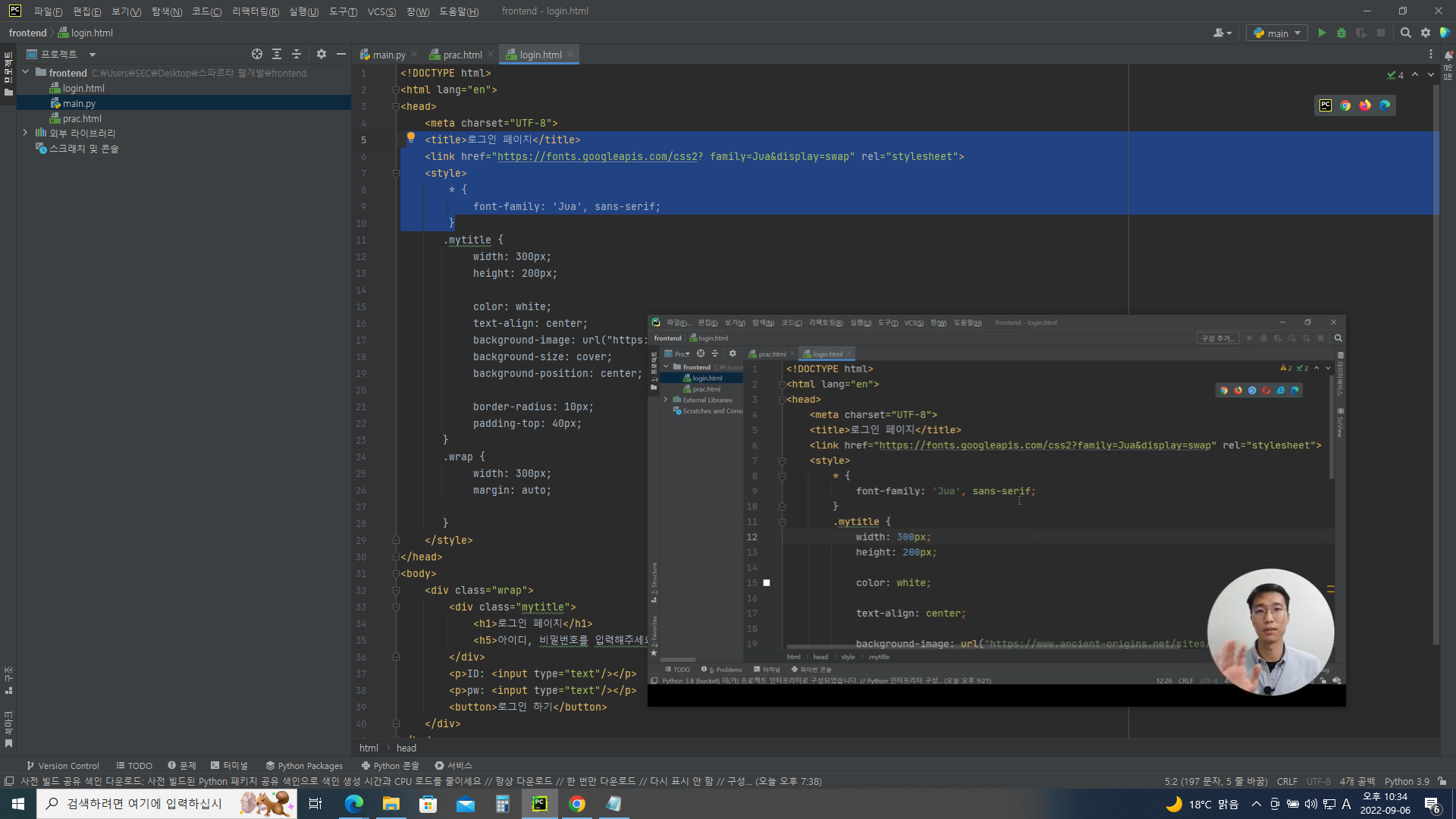1456x819 pixels.
Task: Click the head breadcrumb below the editor
Action: coord(406,748)
